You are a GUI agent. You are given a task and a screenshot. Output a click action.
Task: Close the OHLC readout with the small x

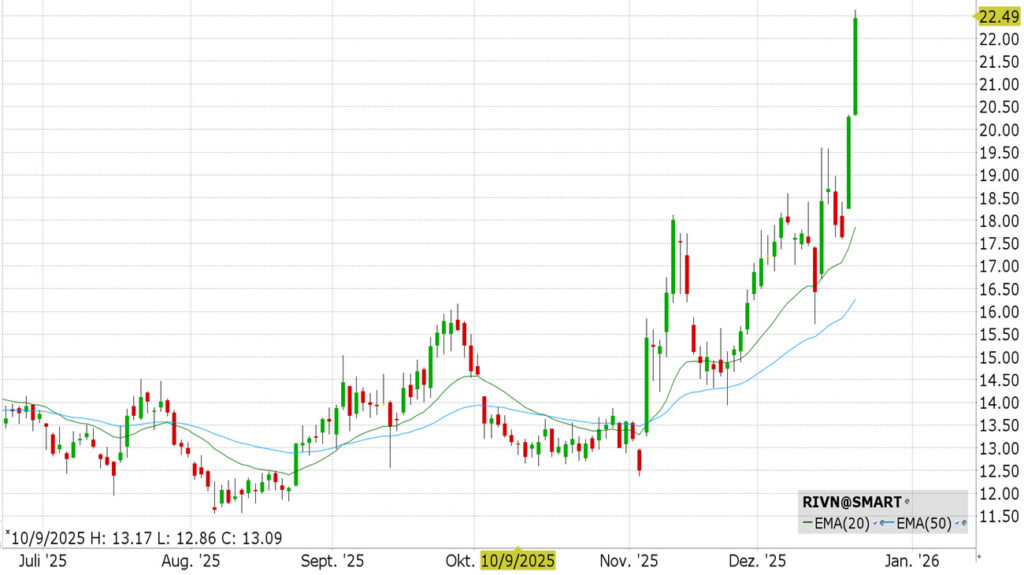point(8,532)
